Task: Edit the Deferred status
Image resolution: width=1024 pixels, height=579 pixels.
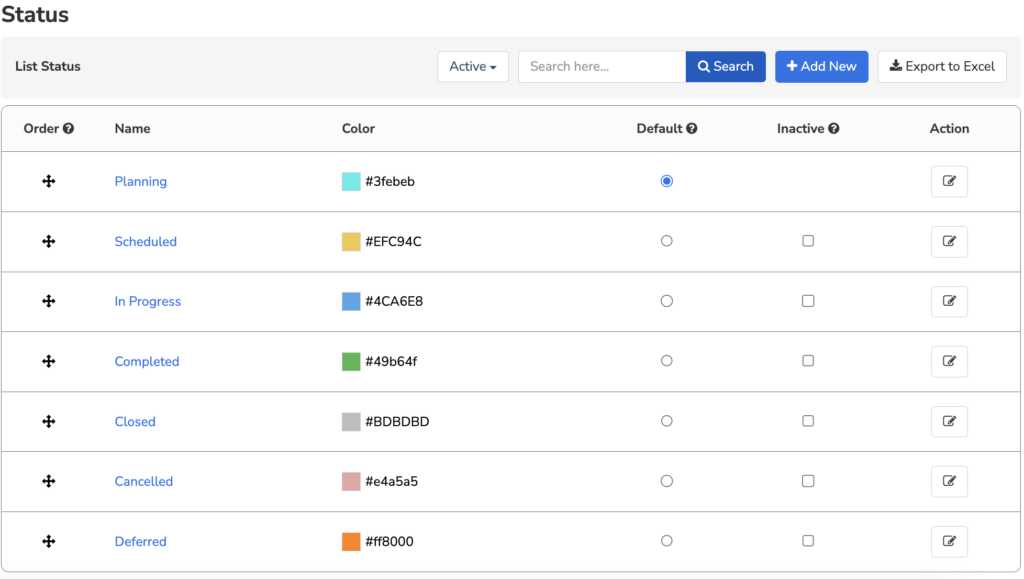Action: (x=949, y=541)
